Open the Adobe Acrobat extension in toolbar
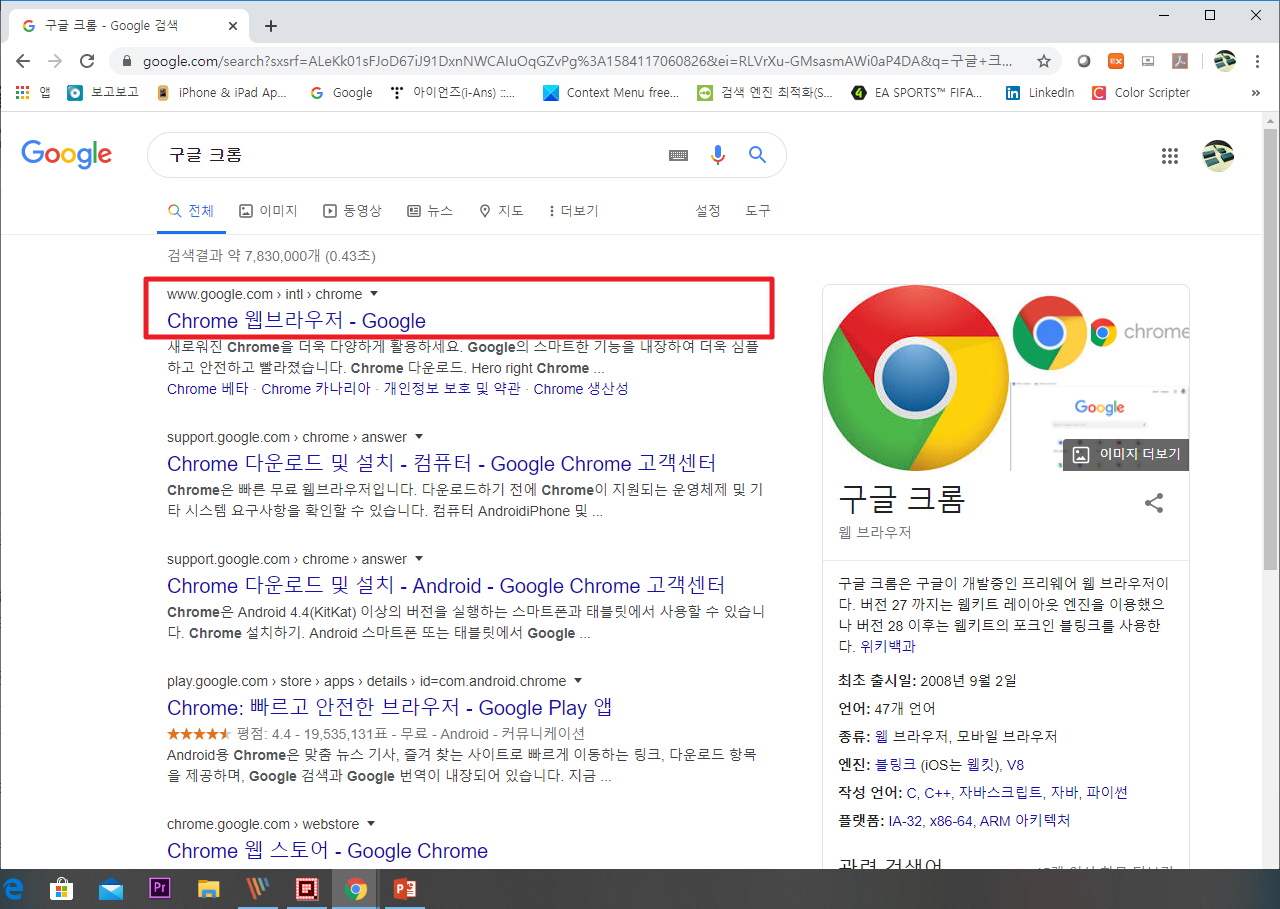This screenshot has height=909, width=1280. [x=1180, y=61]
